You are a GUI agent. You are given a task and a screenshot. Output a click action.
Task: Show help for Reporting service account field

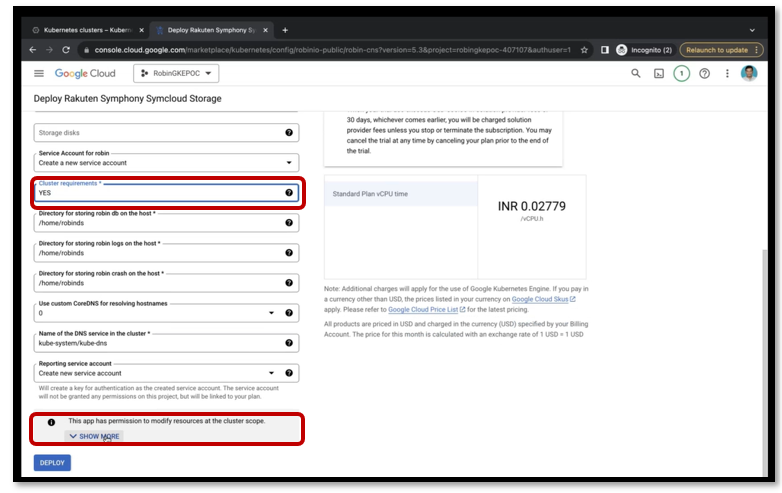289,373
